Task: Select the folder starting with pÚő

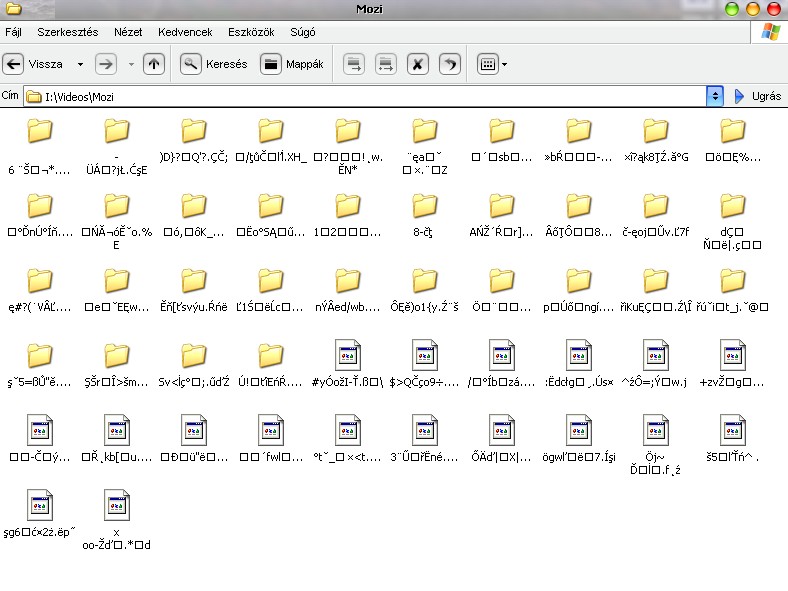Action: click(578, 291)
